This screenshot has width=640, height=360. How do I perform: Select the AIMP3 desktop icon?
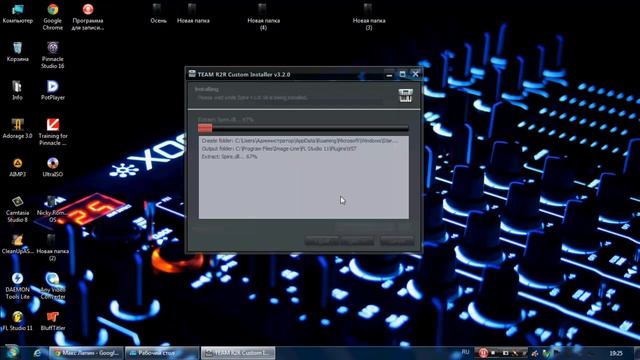pyautogui.click(x=18, y=167)
